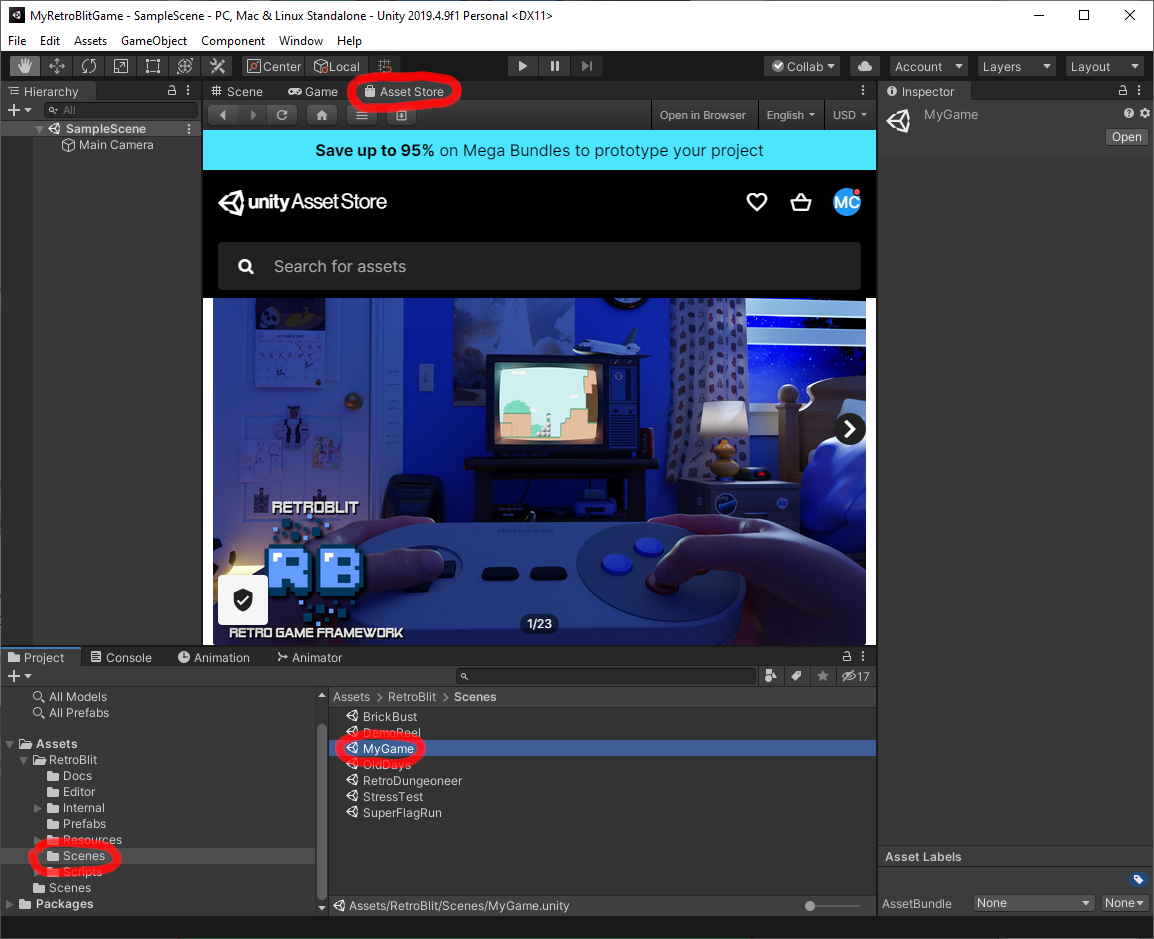Image resolution: width=1154 pixels, height=939 pixels.
Task: Click the Inspector Open button
Action: pos(1126,137)
